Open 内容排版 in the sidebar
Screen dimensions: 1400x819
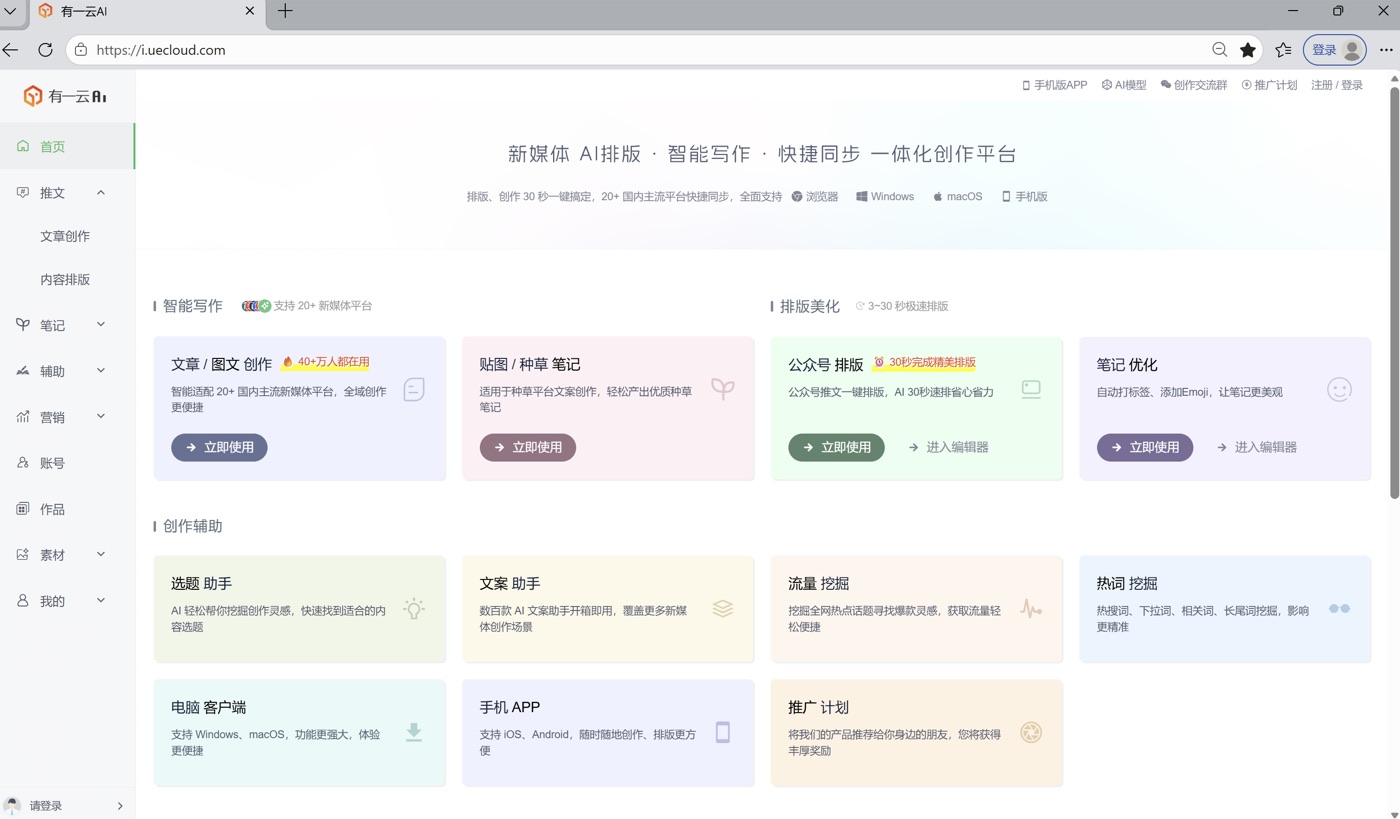67,279
